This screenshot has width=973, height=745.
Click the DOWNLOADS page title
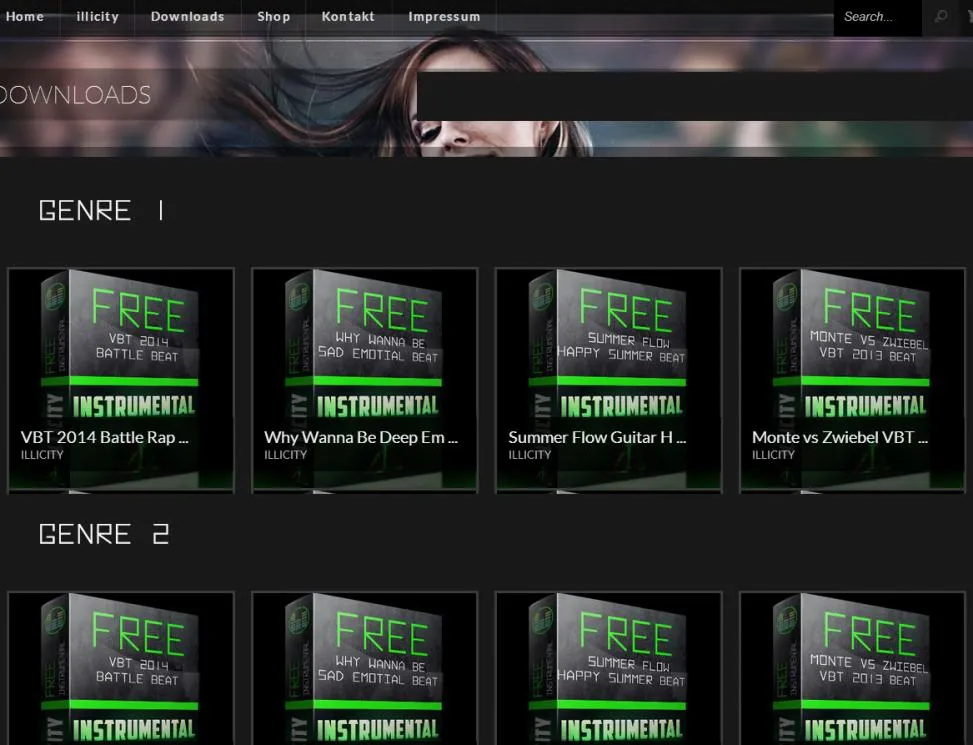point(75,95)
